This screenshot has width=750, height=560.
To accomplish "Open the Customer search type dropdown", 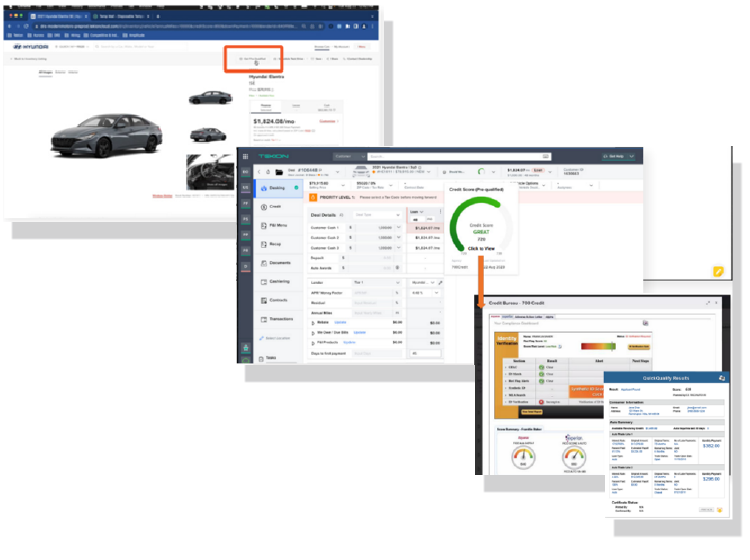I will [350, 156].
